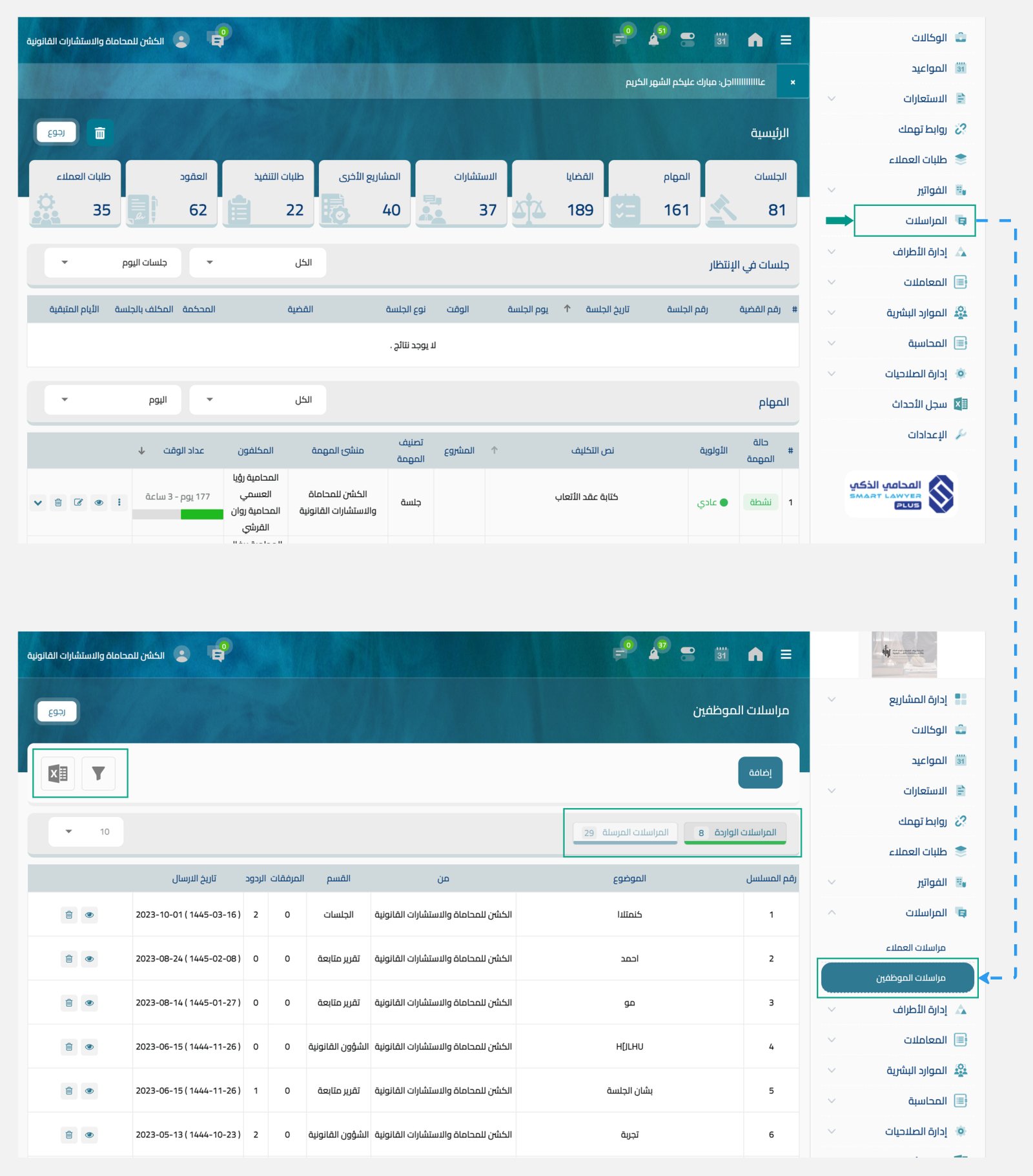The height and width of the screenshot is (1176, 1033).
Task: View task row using eye icon
Action: 99,502
